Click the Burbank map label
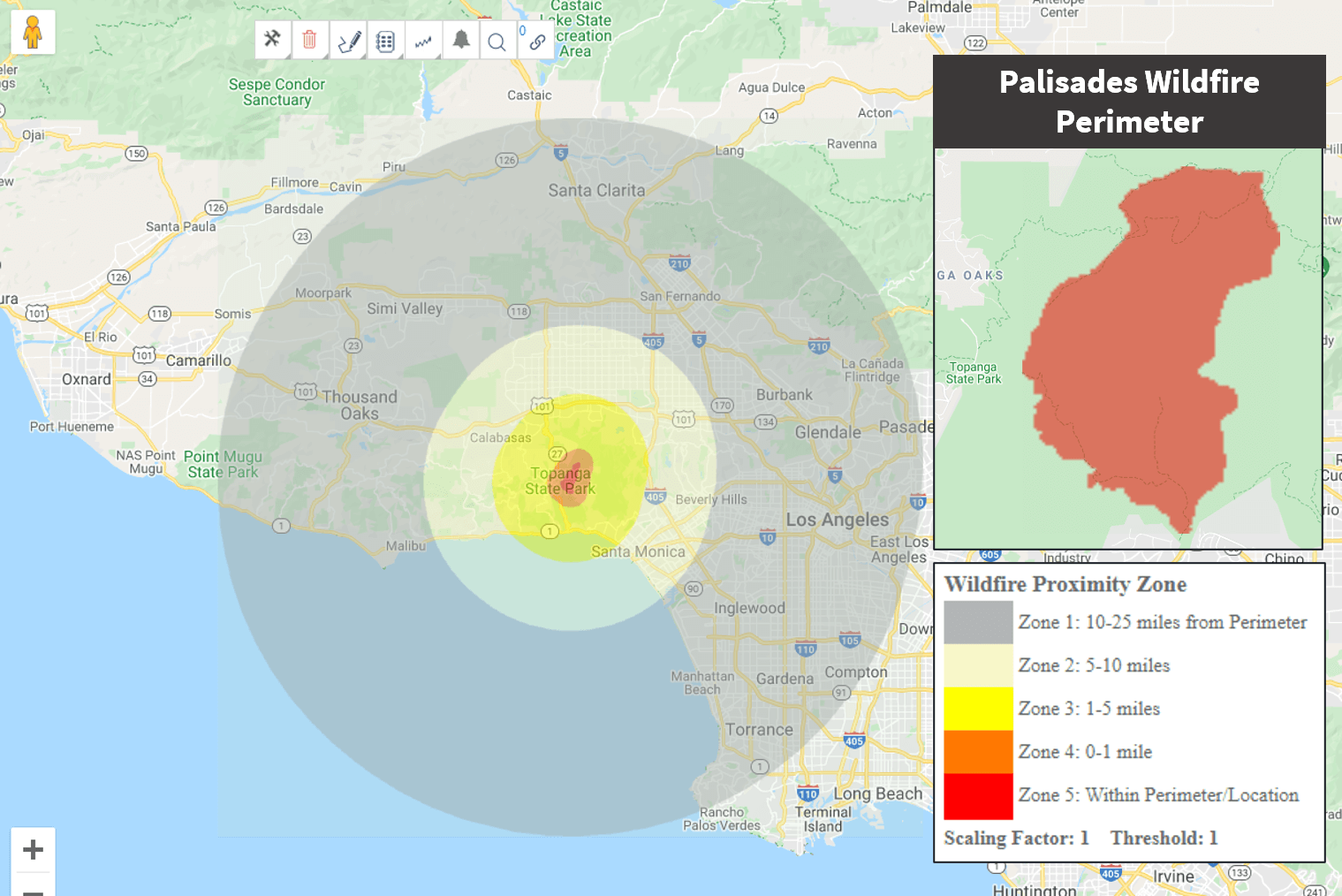This screenshot has width=1342, height=896. click(x=784, y=395)
